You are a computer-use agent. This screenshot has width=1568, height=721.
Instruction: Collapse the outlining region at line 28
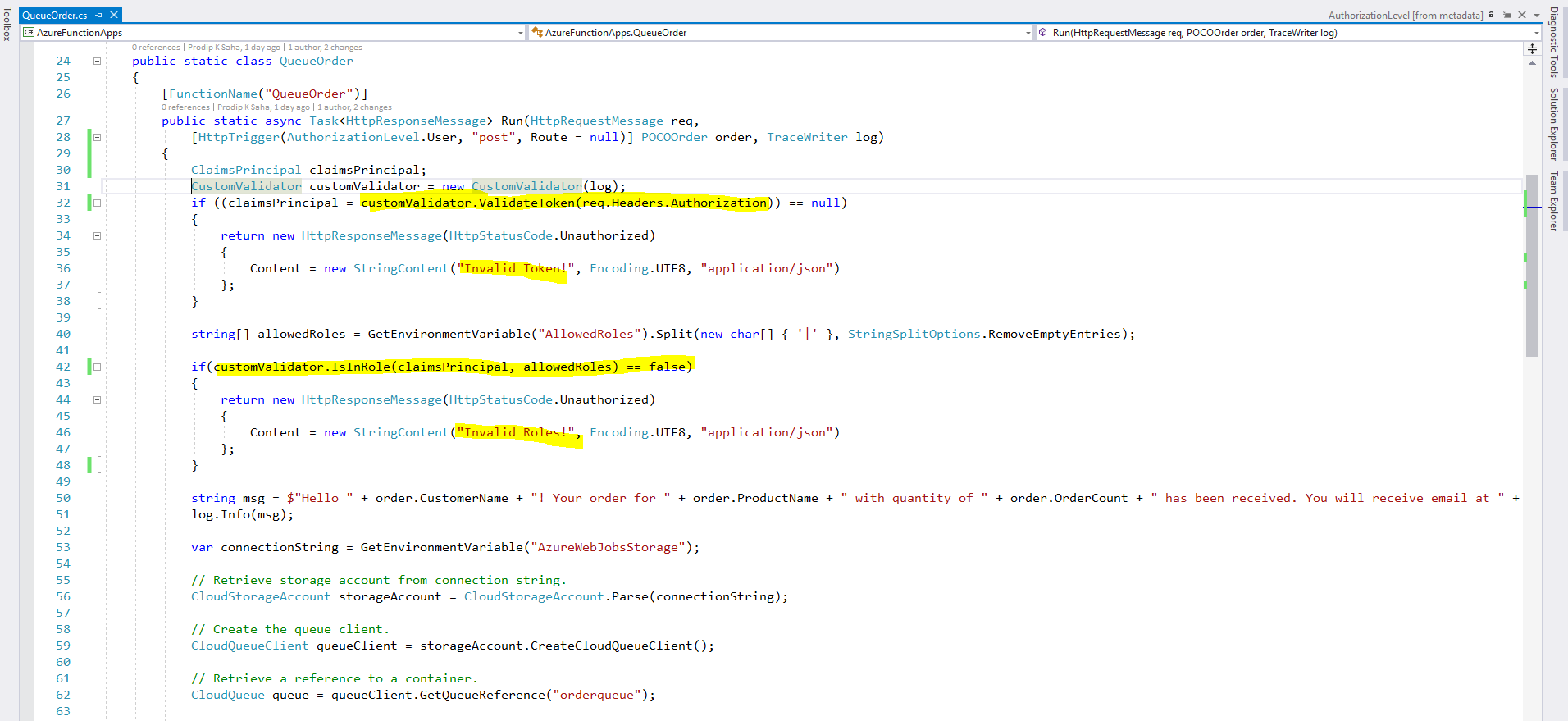(97, 137)
